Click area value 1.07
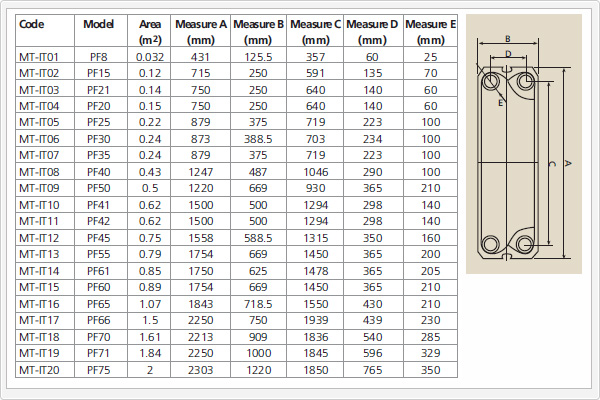 [x=150, y=304]
